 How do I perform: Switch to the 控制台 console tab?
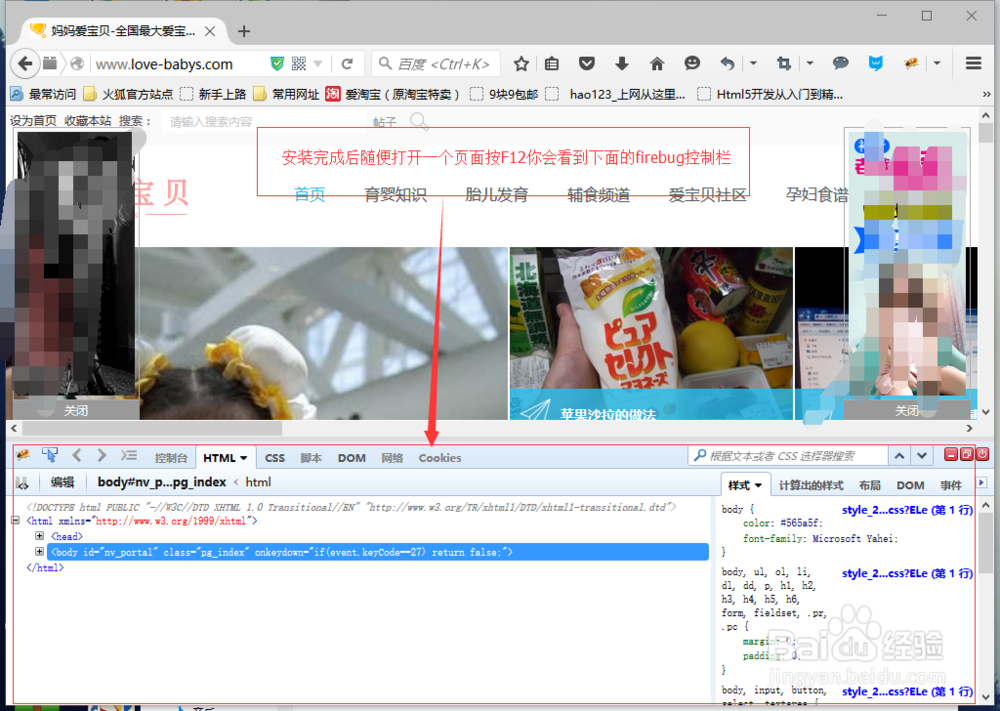pos(171,458)
